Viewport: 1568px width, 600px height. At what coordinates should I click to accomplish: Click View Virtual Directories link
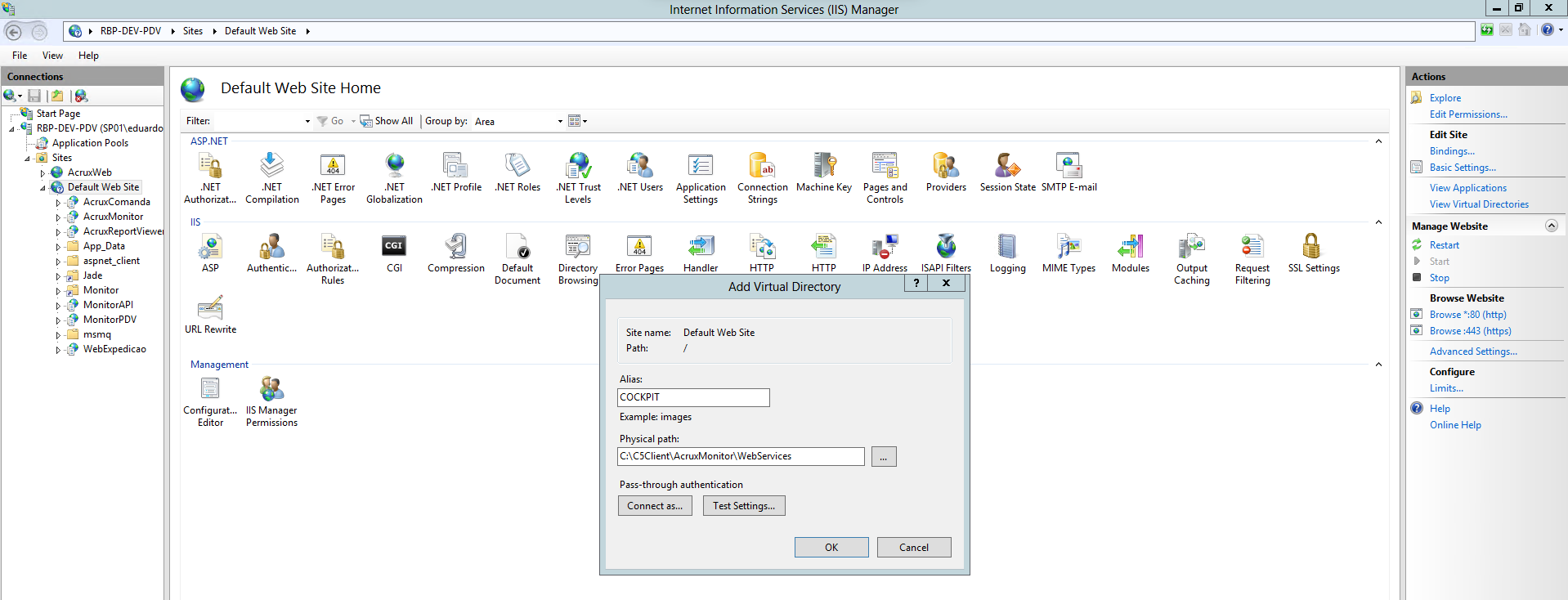coord(1479,204)
